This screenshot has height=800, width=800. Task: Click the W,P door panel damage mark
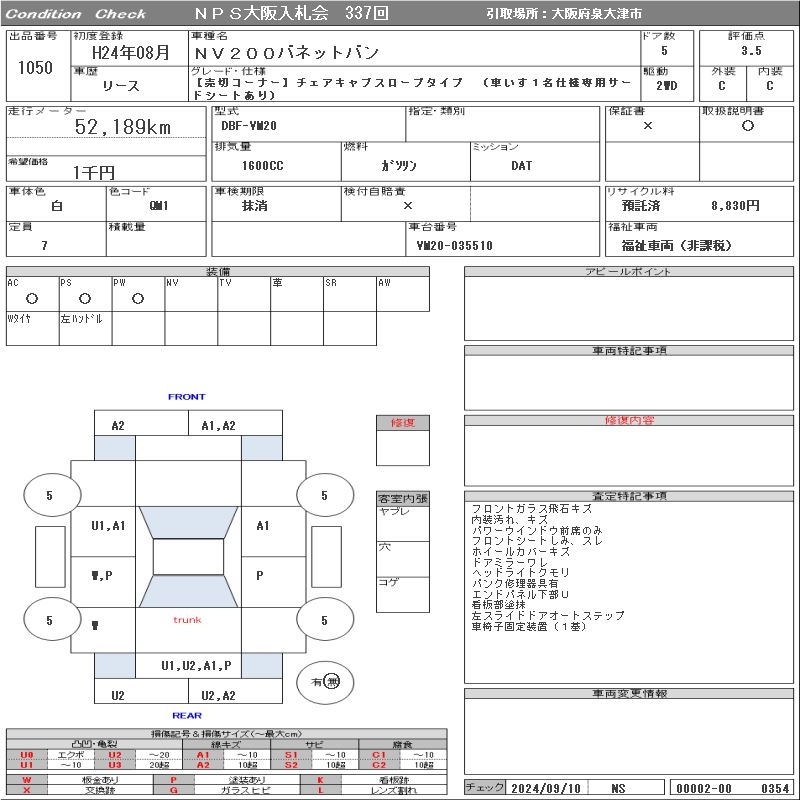click(101, 576)
